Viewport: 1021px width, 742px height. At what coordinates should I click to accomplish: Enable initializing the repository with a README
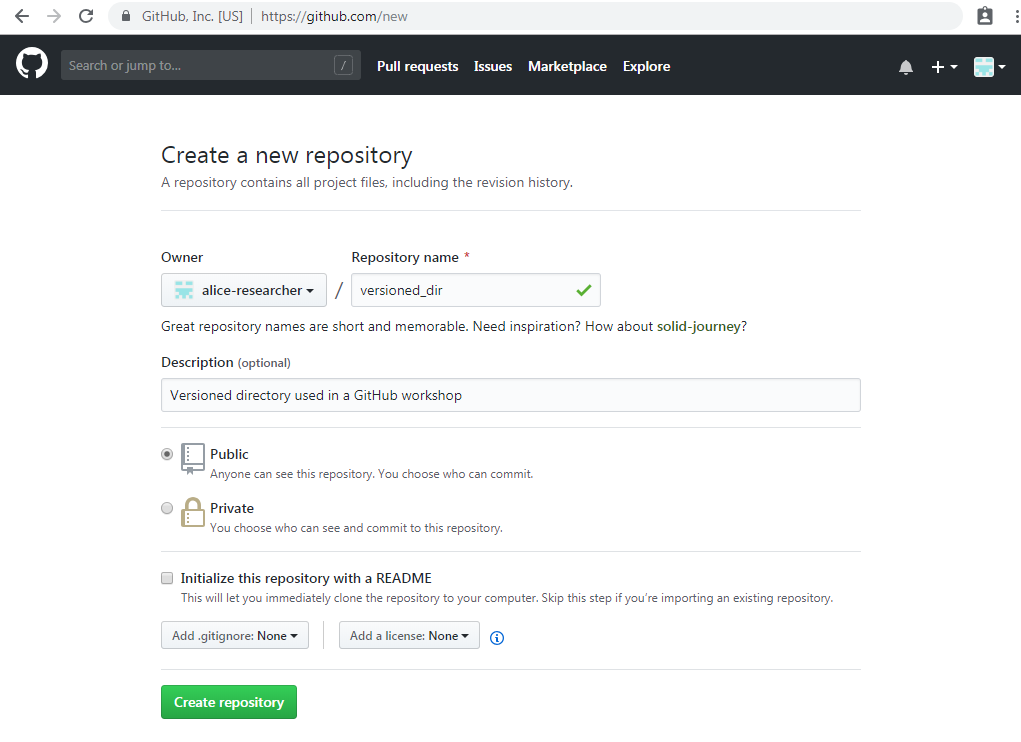coord(167,578)
